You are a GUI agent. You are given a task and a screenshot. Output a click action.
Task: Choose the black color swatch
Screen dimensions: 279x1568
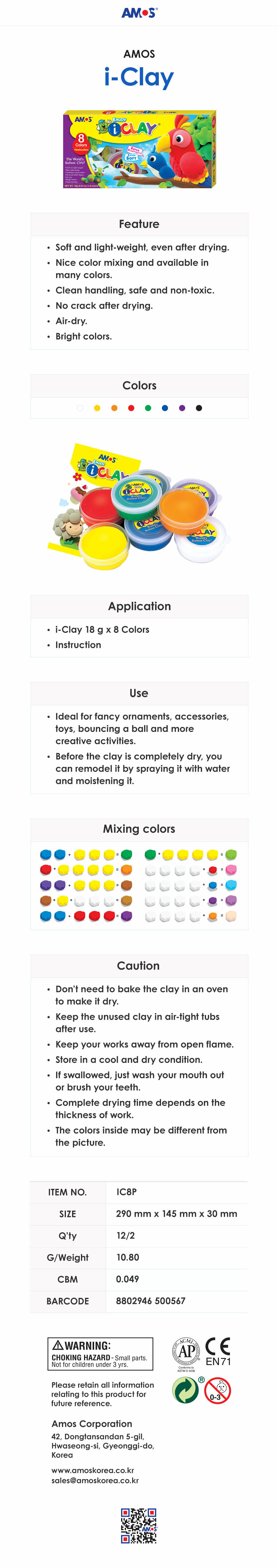tap(199, 408)
